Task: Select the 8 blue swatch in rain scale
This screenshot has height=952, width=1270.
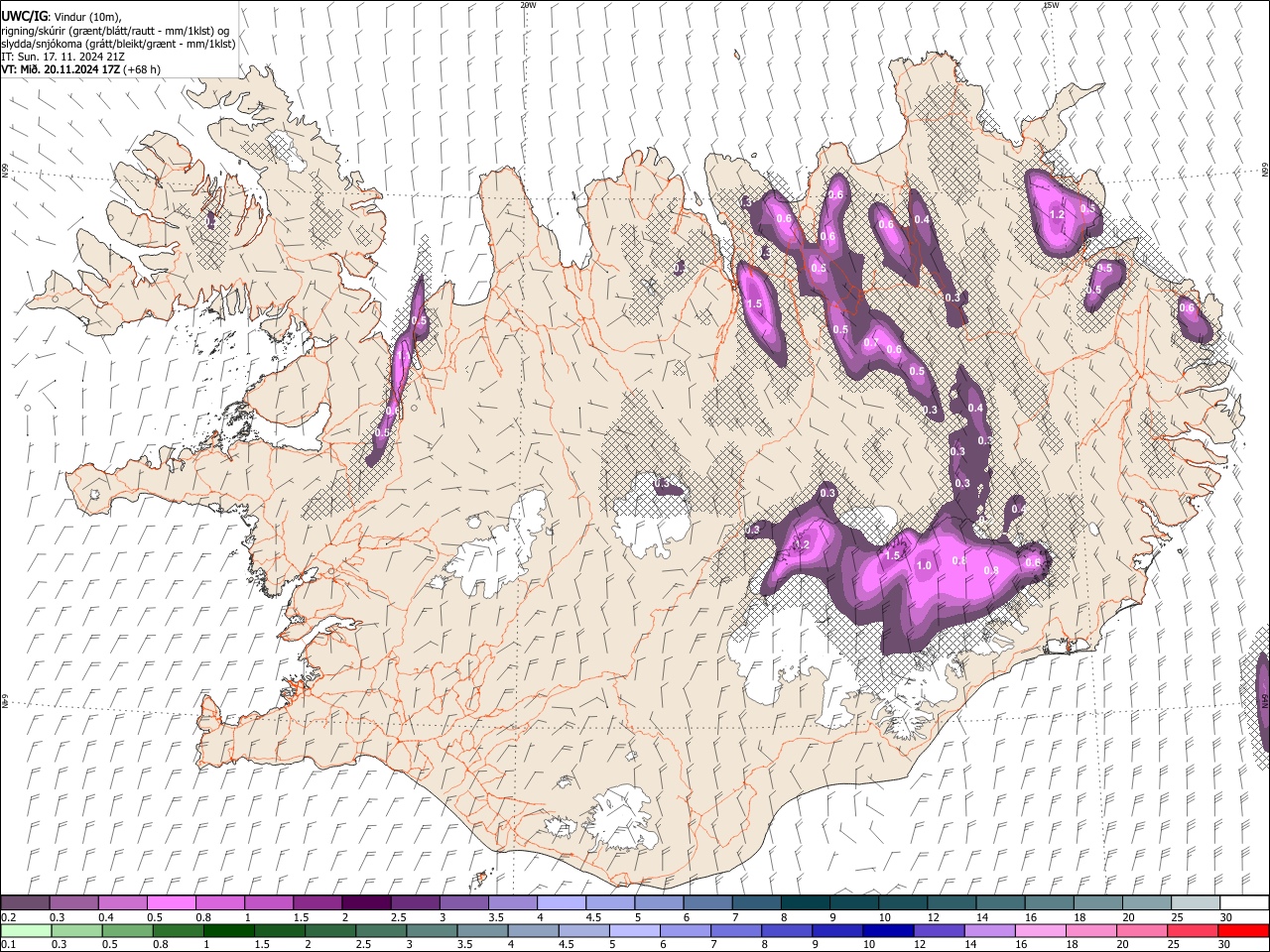Action: click(787, 930)
